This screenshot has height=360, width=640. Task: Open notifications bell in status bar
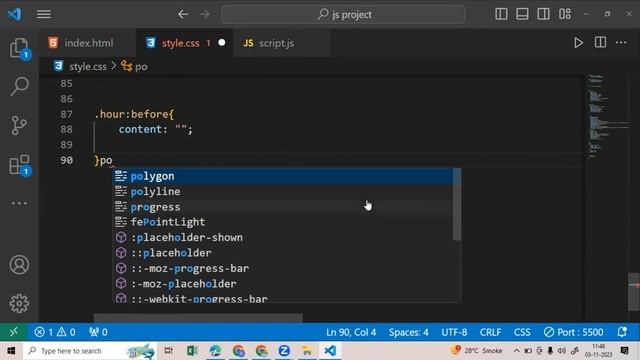pyautogui.click(x=622, y=332)
